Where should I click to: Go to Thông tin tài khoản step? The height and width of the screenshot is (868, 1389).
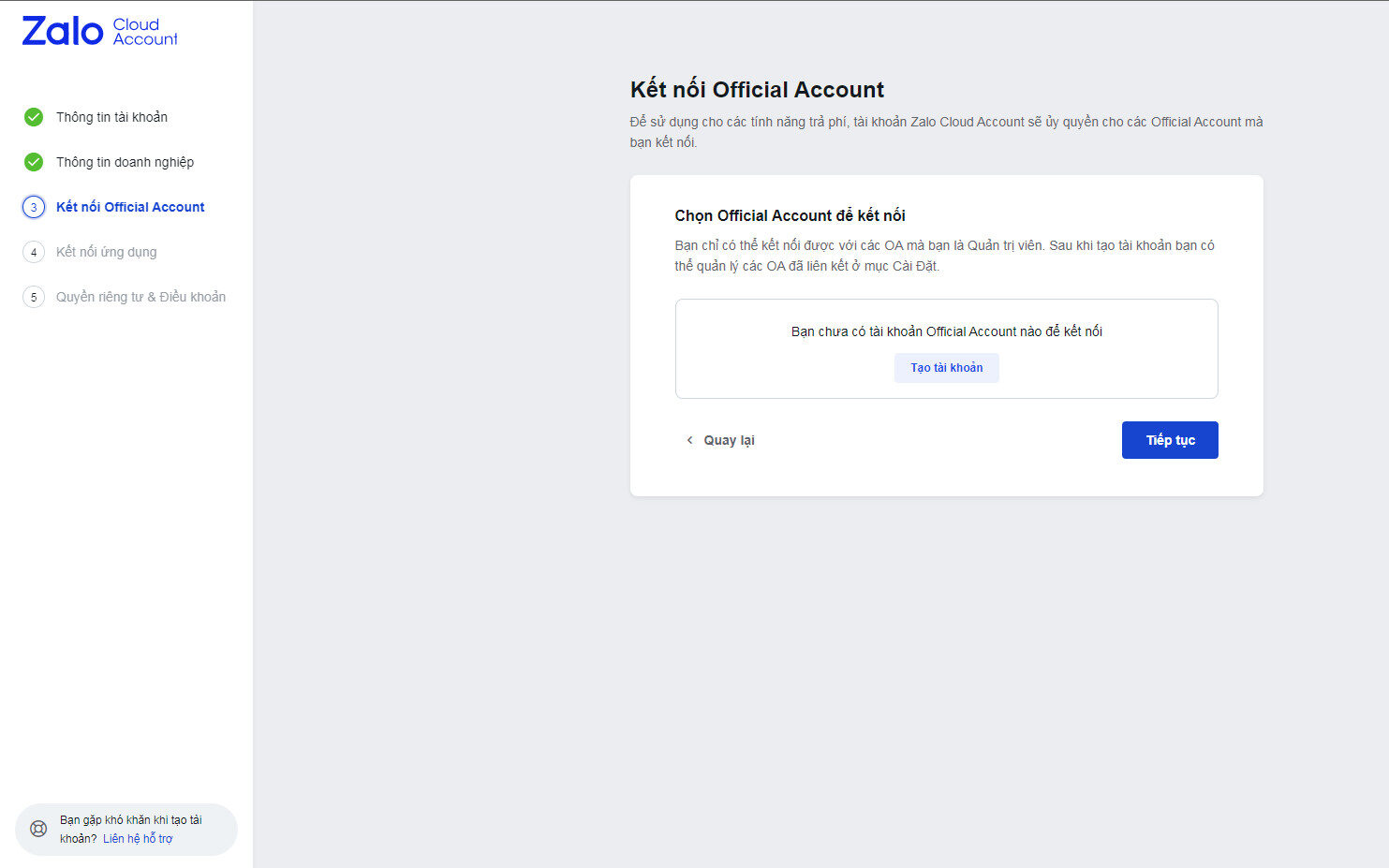pos(111,117)
